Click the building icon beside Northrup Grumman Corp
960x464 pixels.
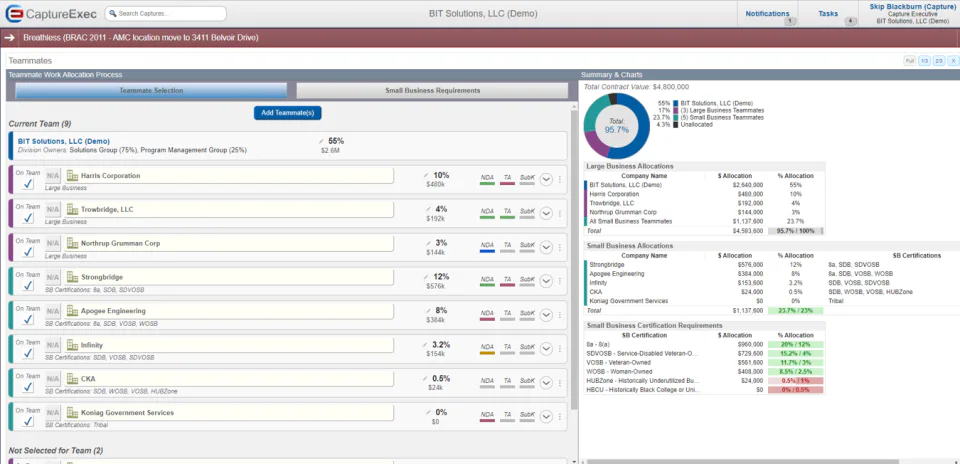72,243
